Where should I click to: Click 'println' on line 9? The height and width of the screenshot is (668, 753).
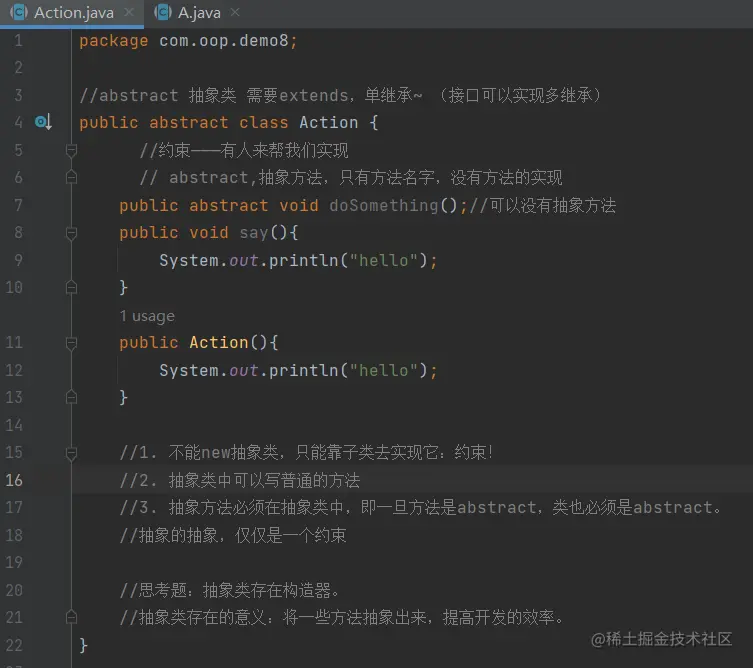[304, 260]
